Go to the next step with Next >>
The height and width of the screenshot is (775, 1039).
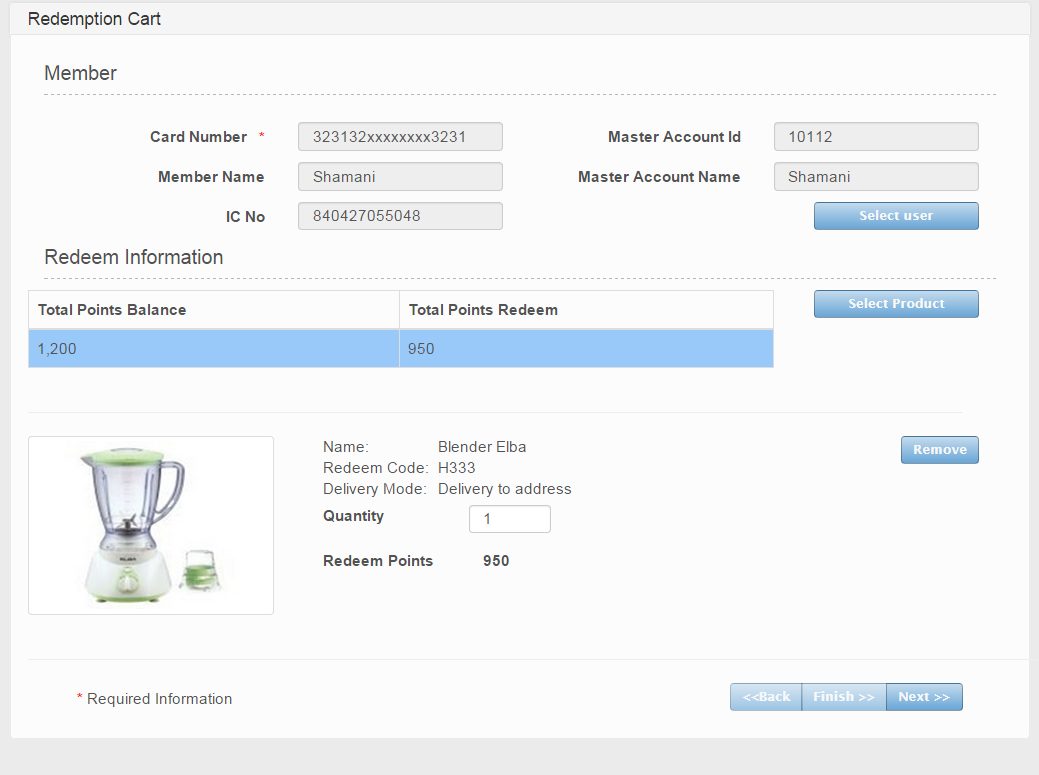924,697
